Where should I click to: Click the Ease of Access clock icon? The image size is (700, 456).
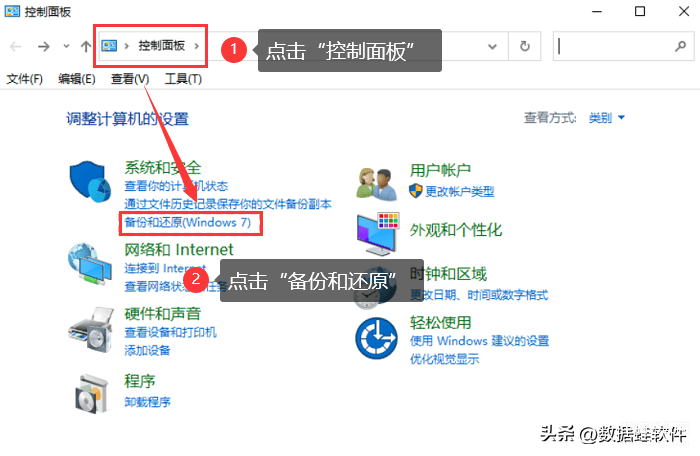point(376,339)
